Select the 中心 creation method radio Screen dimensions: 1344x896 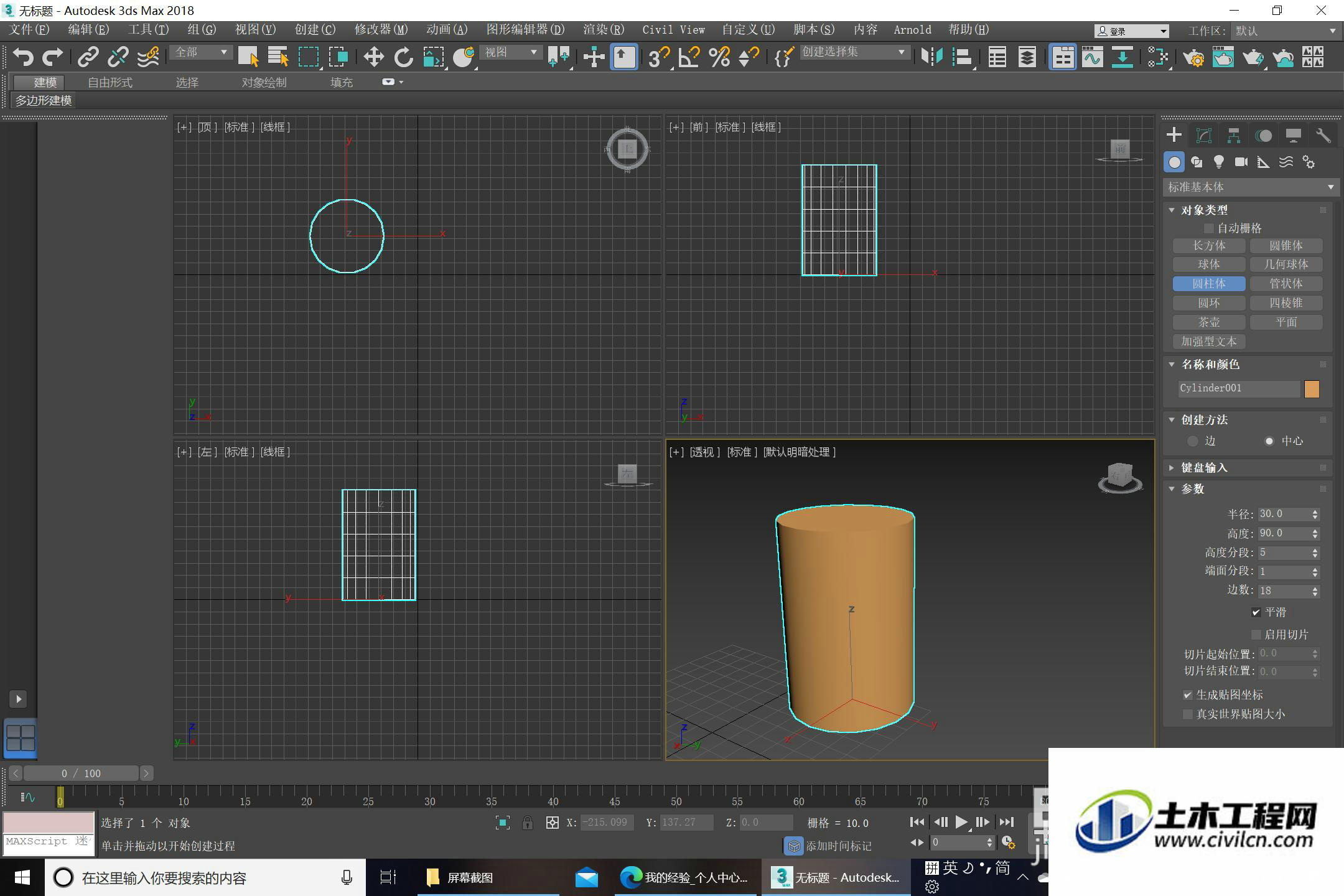(x=1269, y=441)
